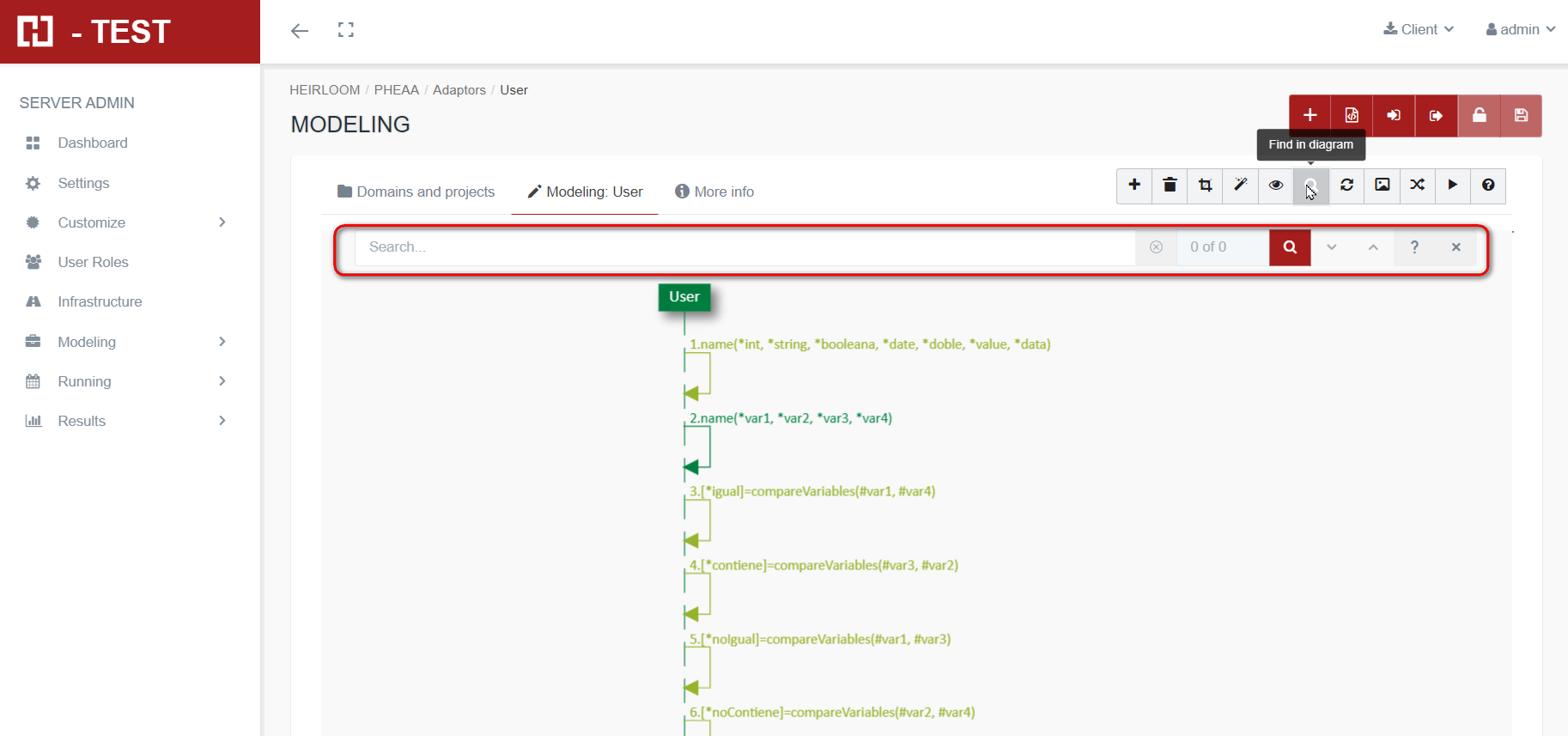Click the magic wand icon
Viewport: 1568px width, 736px height.
[1240, 186]
